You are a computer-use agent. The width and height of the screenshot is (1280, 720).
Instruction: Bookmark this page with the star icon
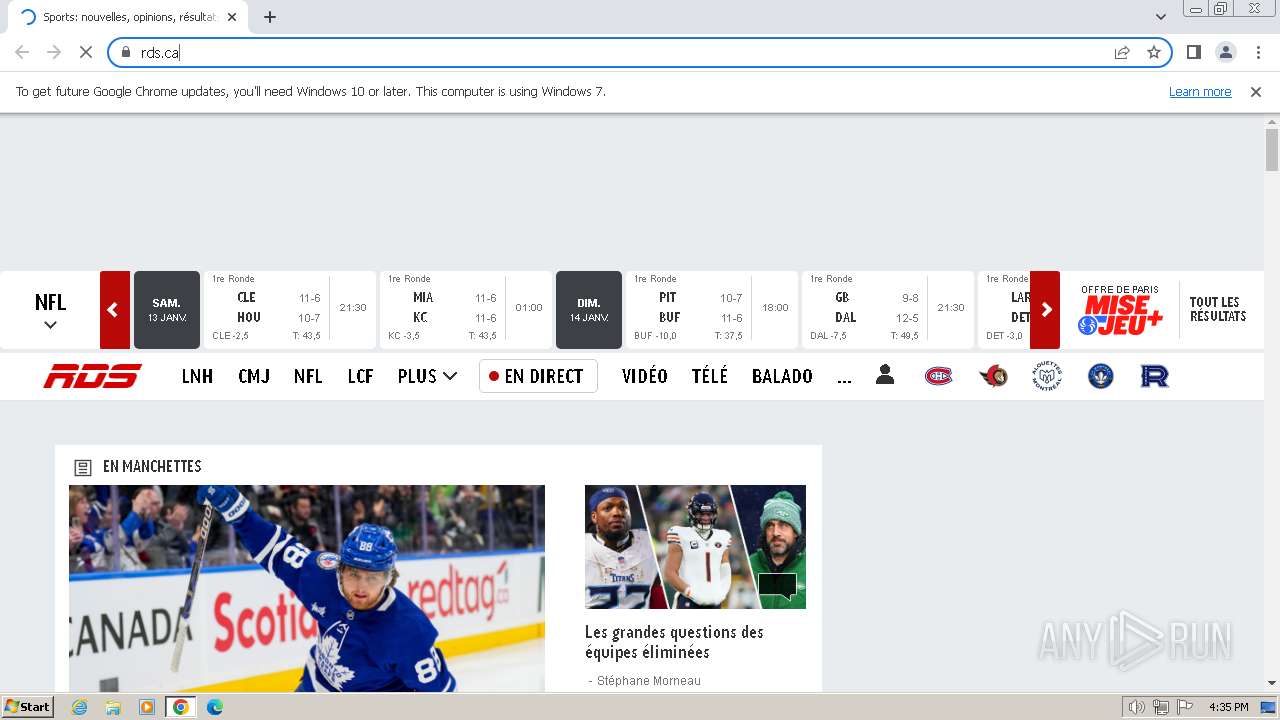1154,52
